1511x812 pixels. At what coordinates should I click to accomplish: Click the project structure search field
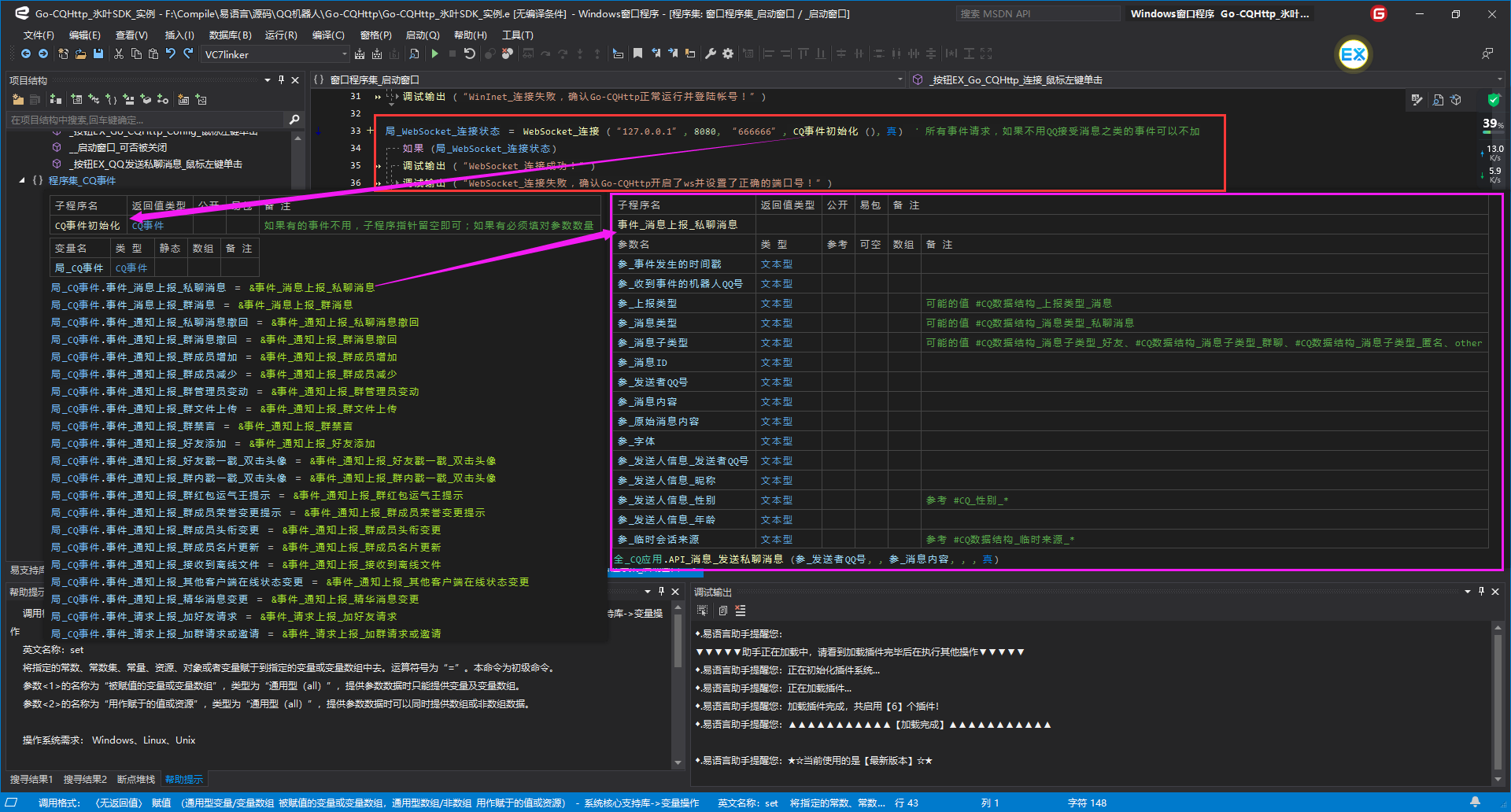(146, 120)
